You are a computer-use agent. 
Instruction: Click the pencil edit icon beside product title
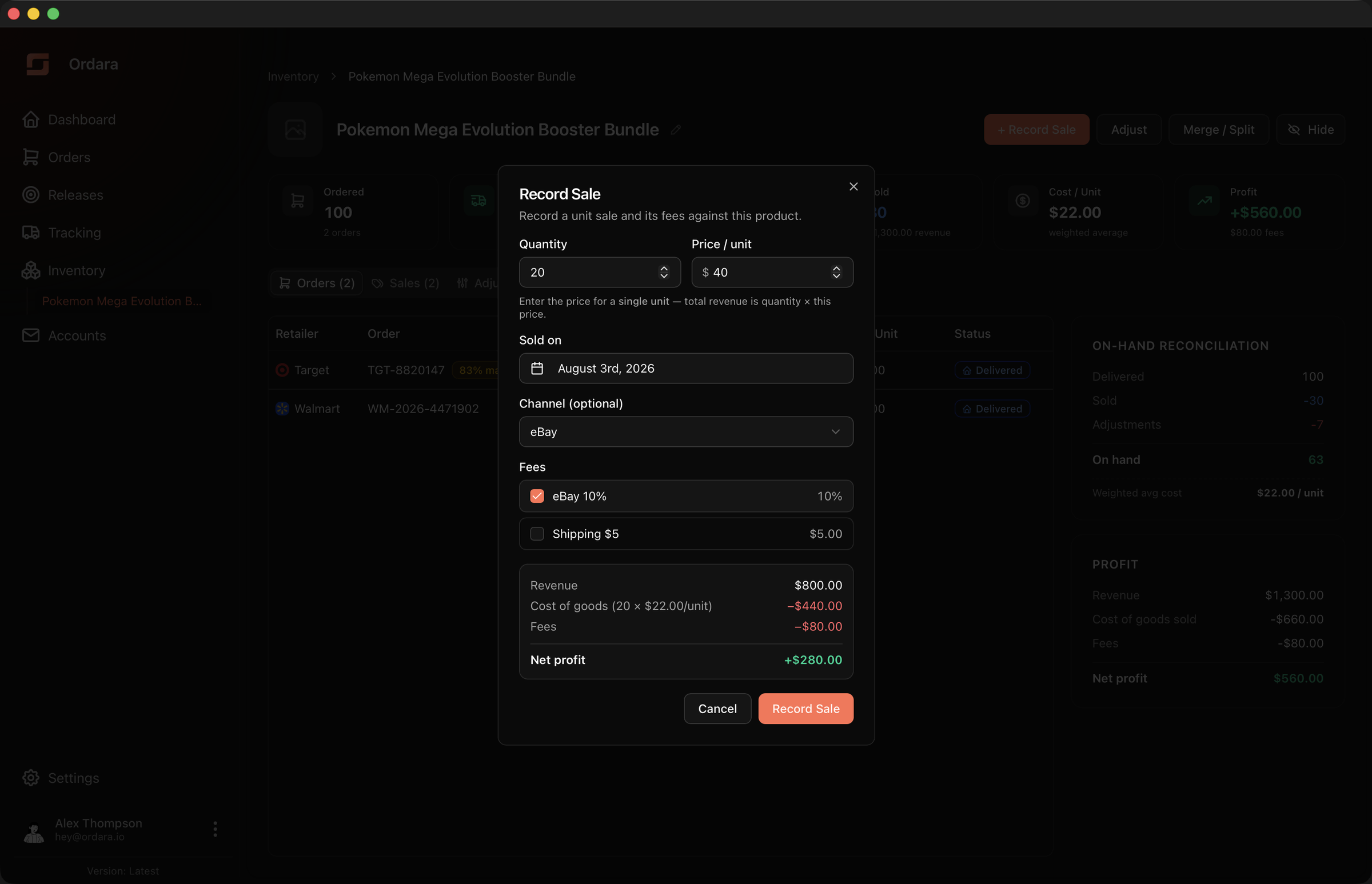676,130
